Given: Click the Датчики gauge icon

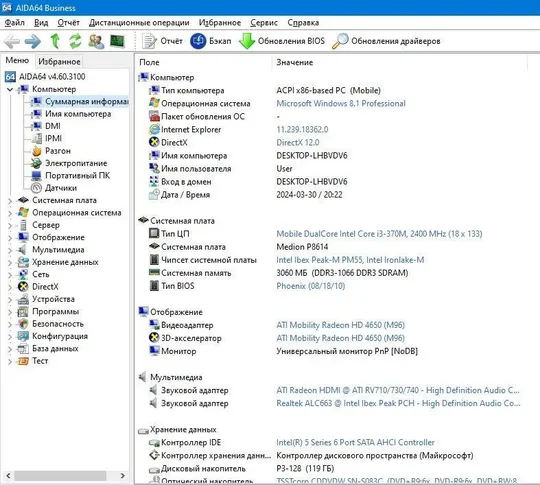Looking at the screenshot, I should [x=36, y=188].
